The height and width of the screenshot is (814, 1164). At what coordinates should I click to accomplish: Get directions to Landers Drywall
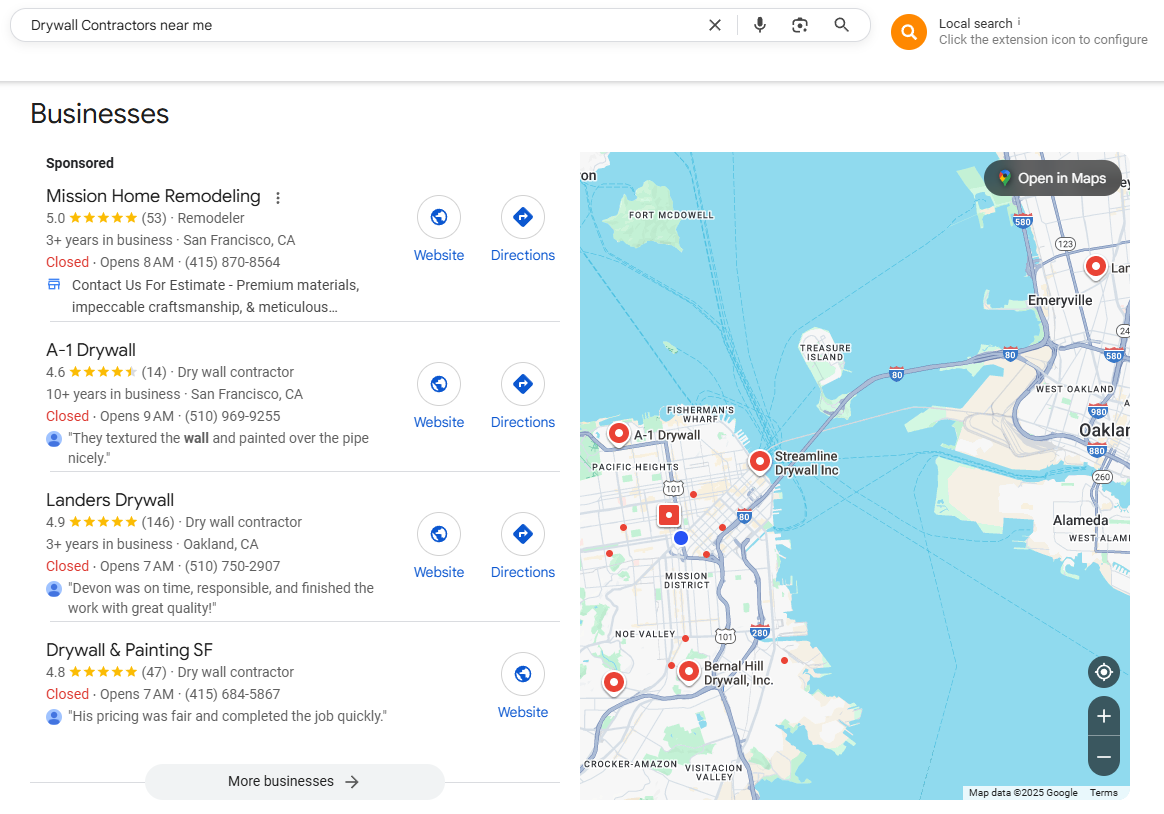click(522, 534)
